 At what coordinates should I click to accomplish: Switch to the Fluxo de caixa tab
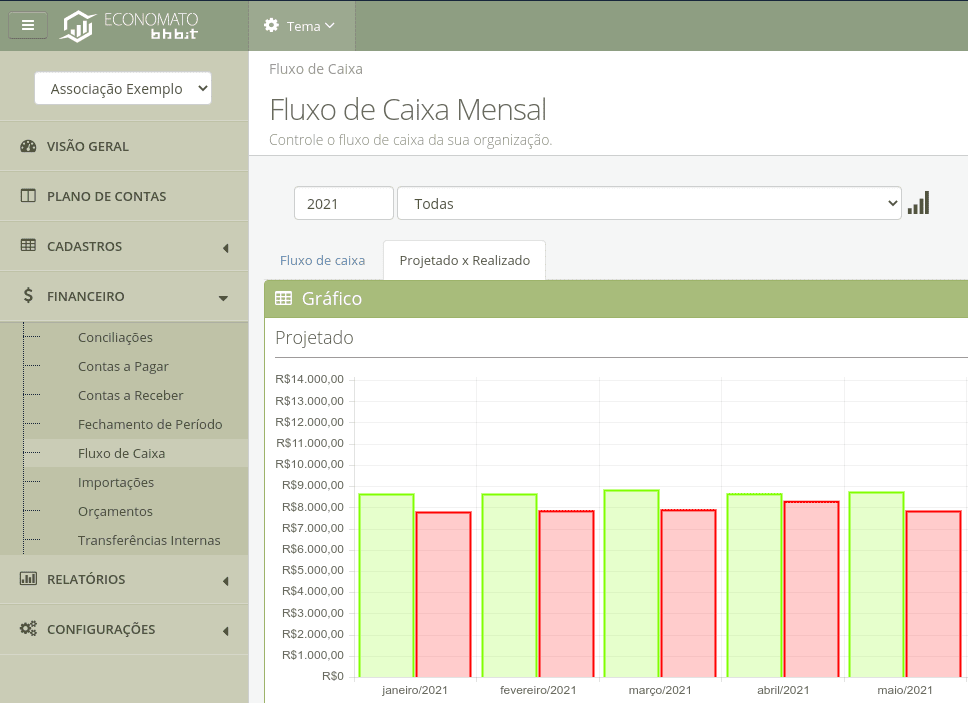tap(322, 260)
